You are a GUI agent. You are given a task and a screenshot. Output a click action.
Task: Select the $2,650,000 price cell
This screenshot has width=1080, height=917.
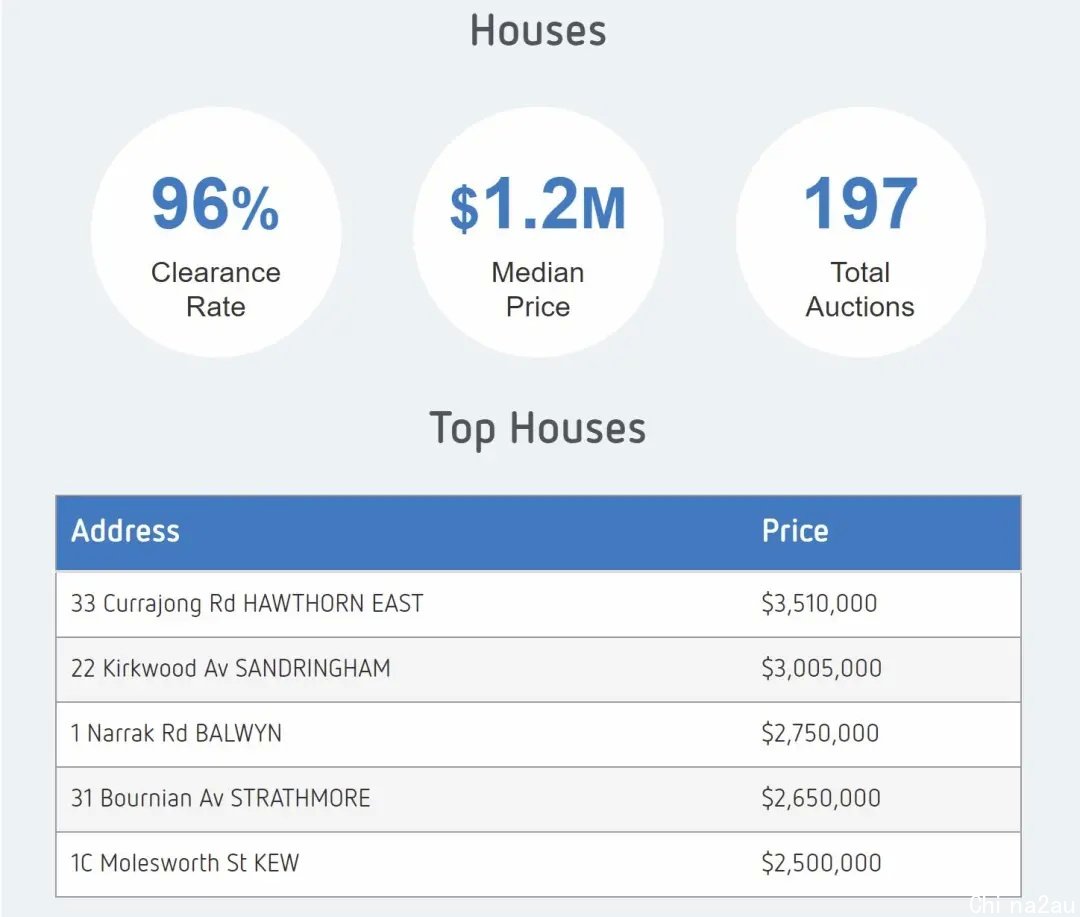(x=821, y=798)
